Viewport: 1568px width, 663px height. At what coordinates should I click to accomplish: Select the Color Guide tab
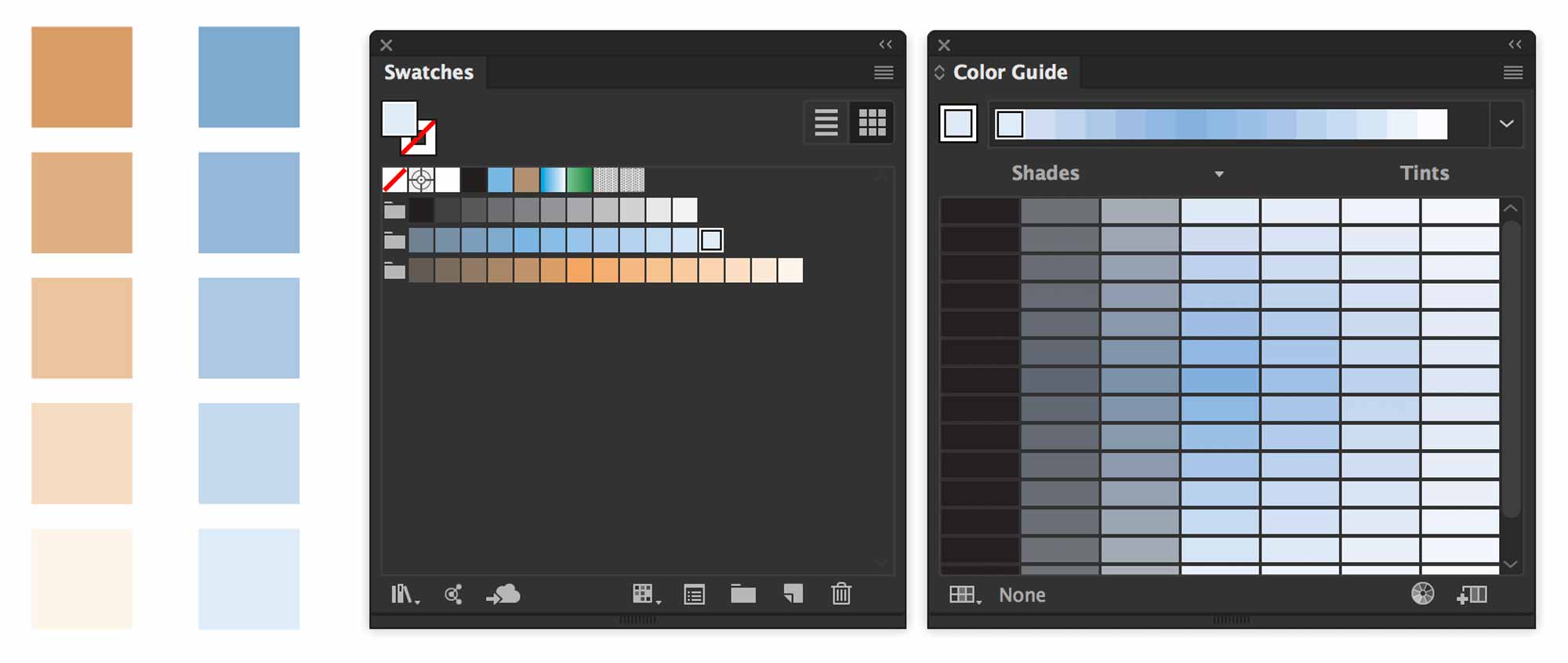click(1010, 72)
